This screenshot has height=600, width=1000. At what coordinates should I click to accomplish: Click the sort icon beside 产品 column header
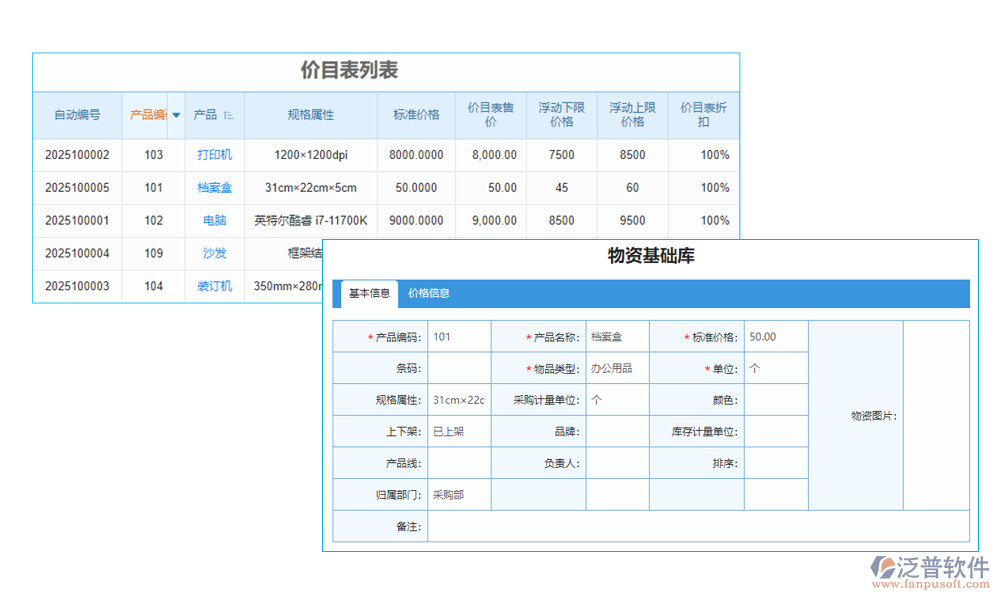pyautogui.click(x=227, y=115)
